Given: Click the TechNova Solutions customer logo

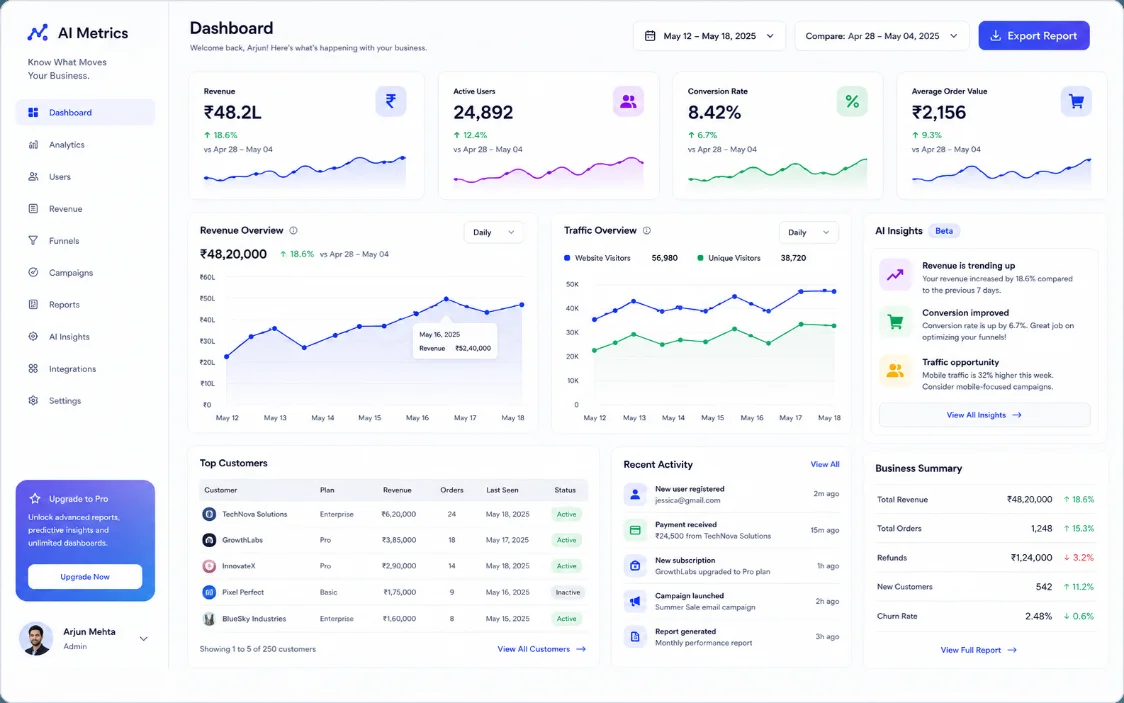Looking at the screenshot, I should tap(209, 514).
